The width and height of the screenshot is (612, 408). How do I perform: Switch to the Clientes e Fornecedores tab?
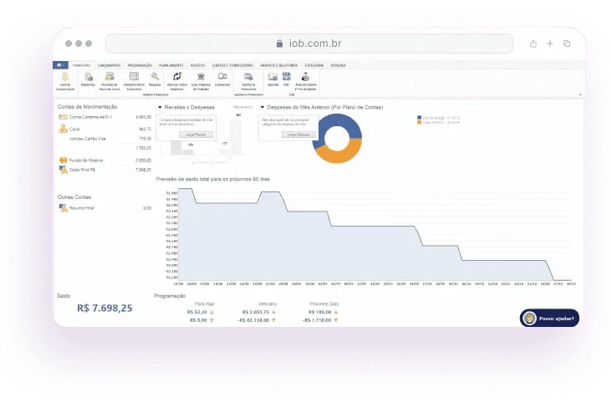click(x=233, y=65)
